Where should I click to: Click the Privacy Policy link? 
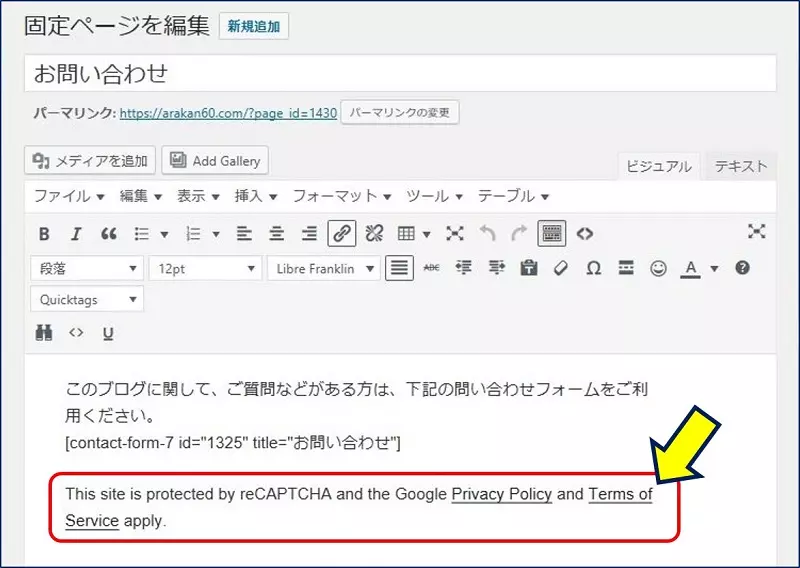point(502,494)
